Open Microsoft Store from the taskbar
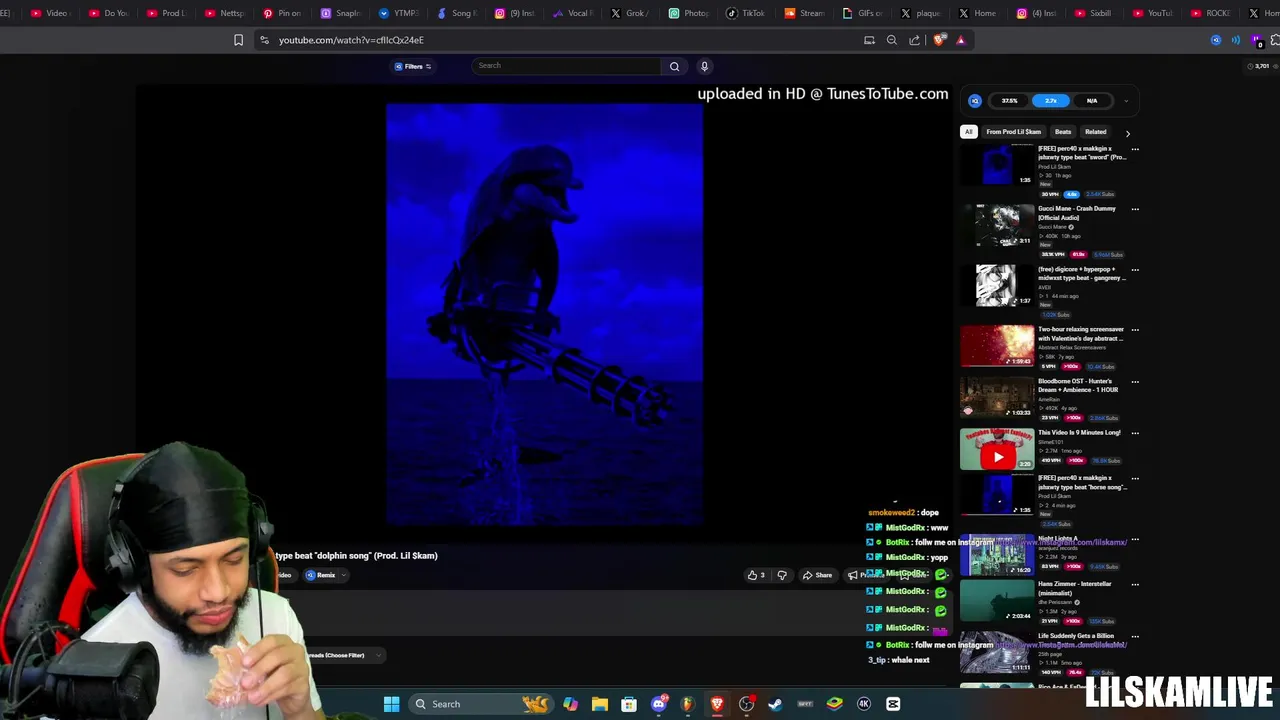 [629, 704]
